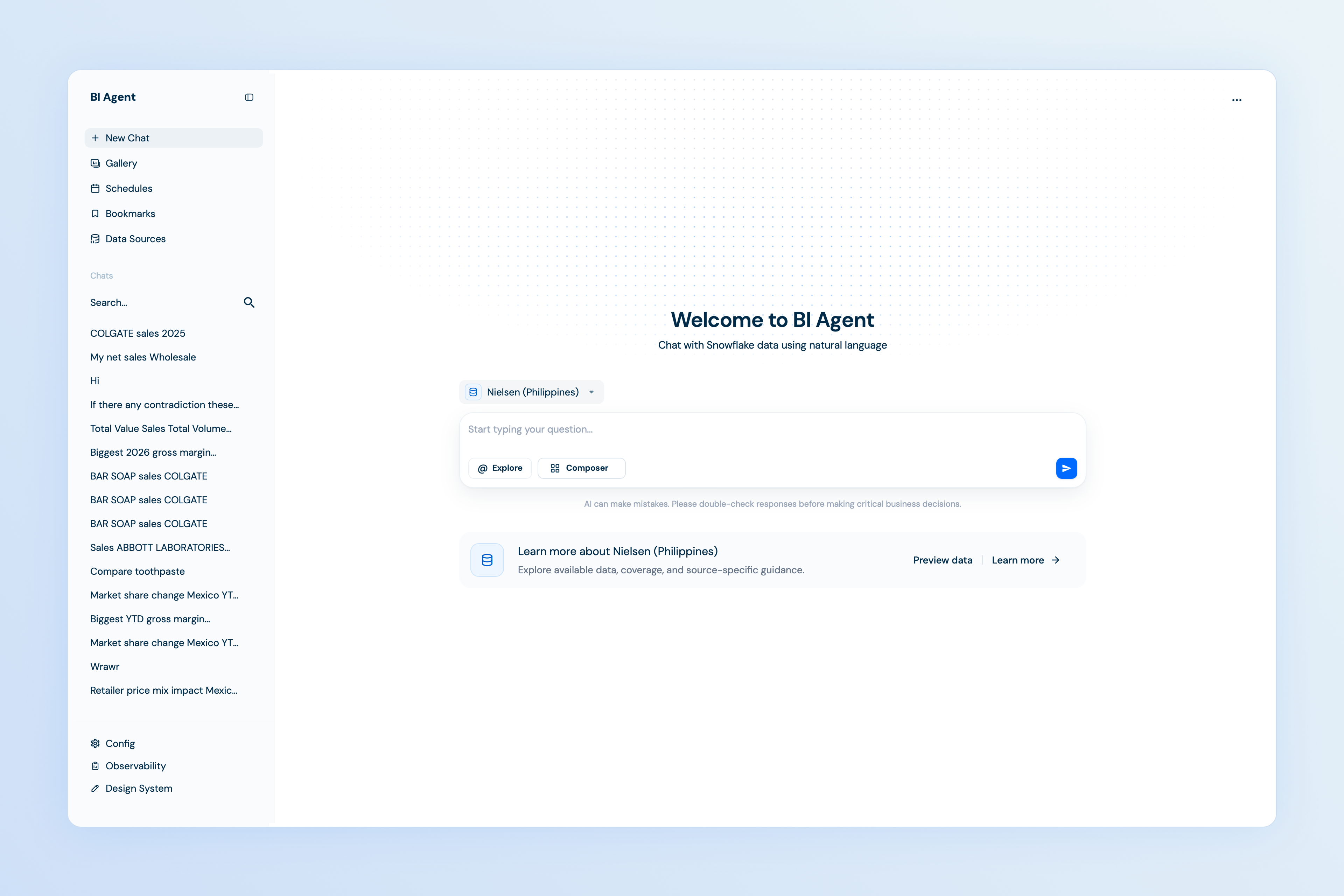Open the Biggest YTD gross margin chat
Screen dimensions: 1344x896
150,619
